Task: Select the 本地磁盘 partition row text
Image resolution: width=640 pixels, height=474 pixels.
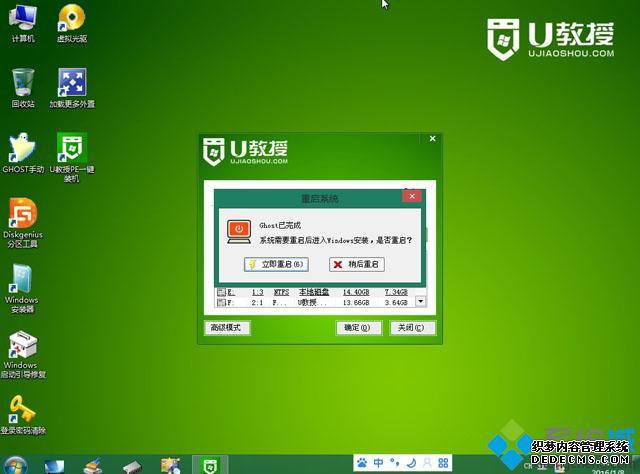Action: pos(314,292)
